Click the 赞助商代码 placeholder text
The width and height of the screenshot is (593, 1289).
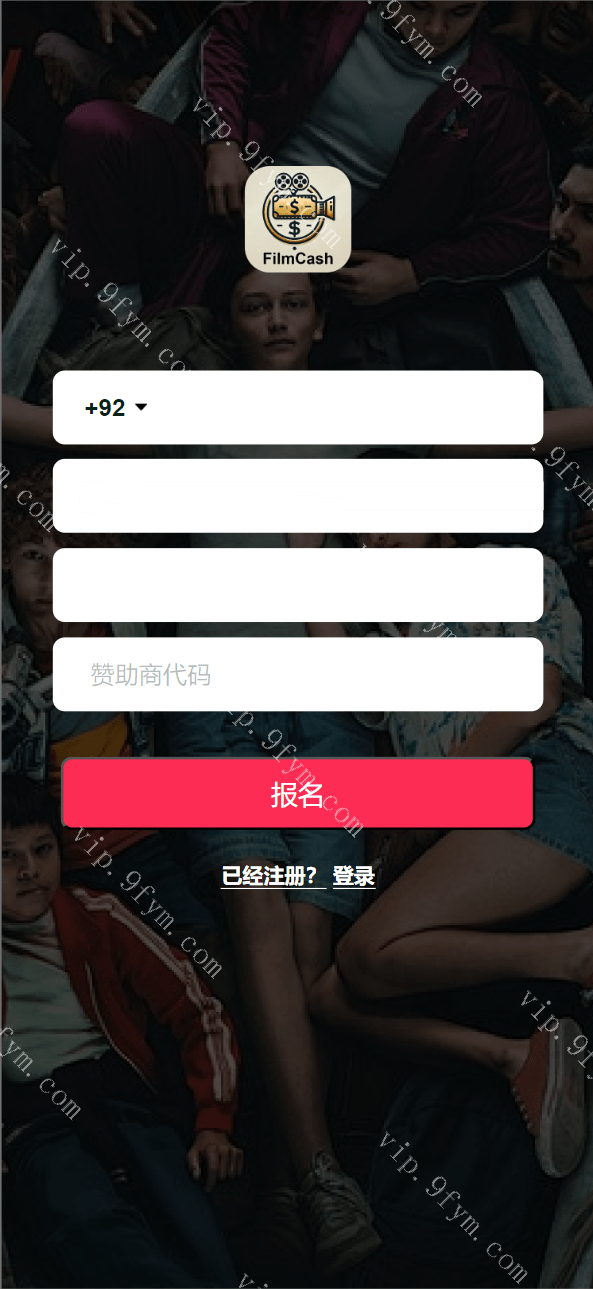click(151, 675)
